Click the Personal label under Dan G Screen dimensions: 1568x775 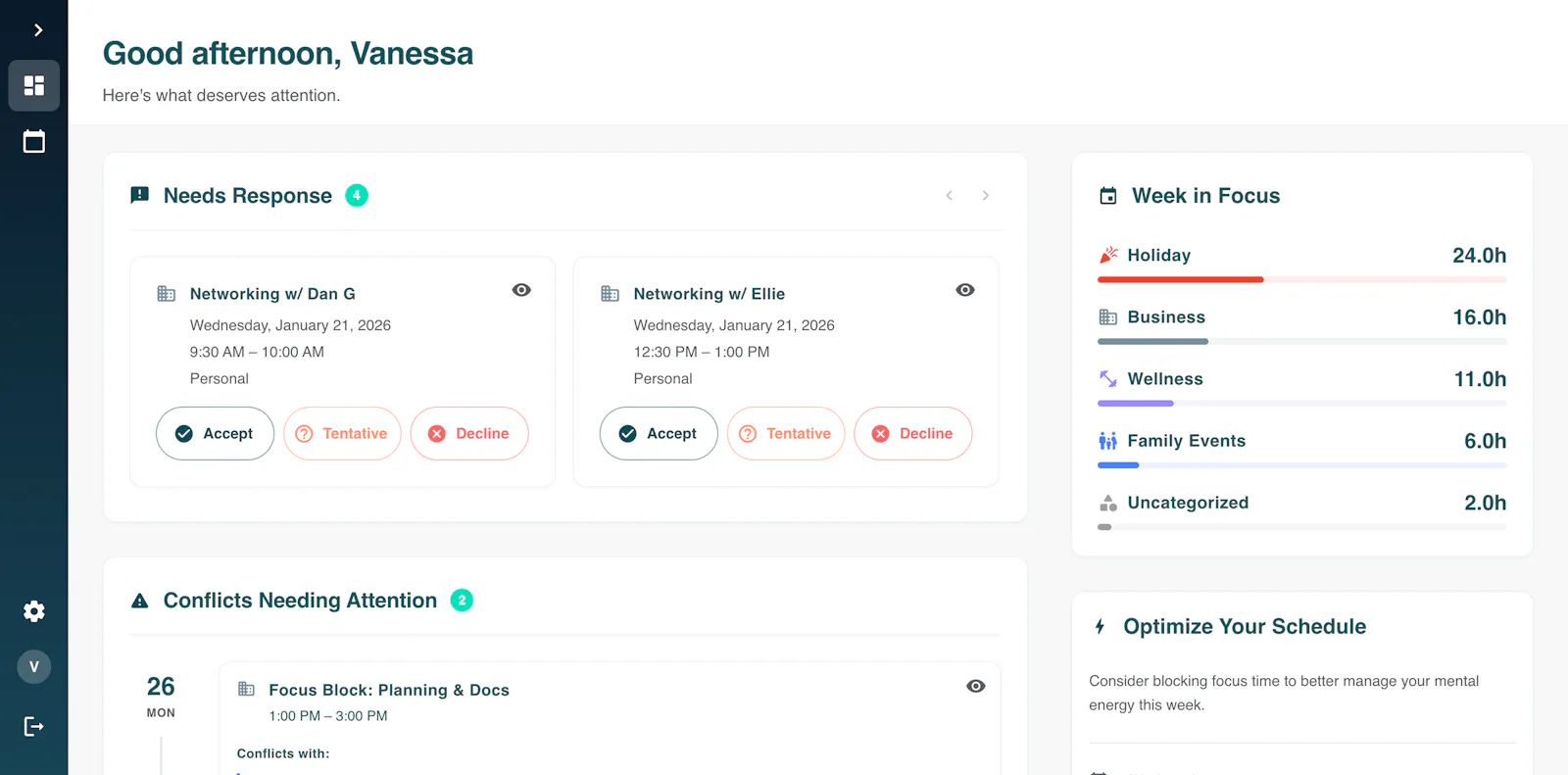coord(220,378)
